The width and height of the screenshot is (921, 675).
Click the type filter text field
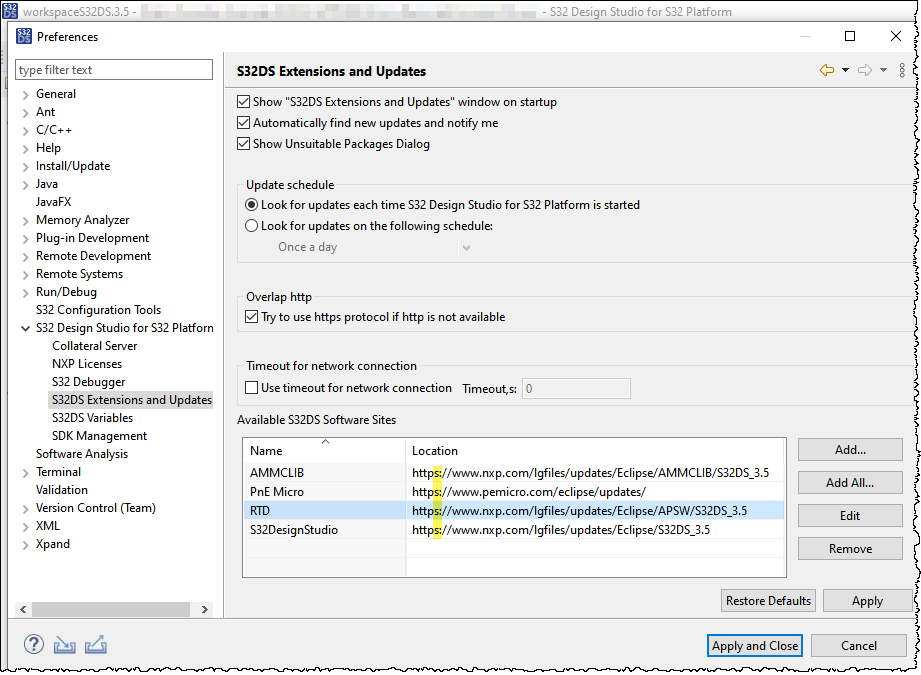click(x=114, y=70)
